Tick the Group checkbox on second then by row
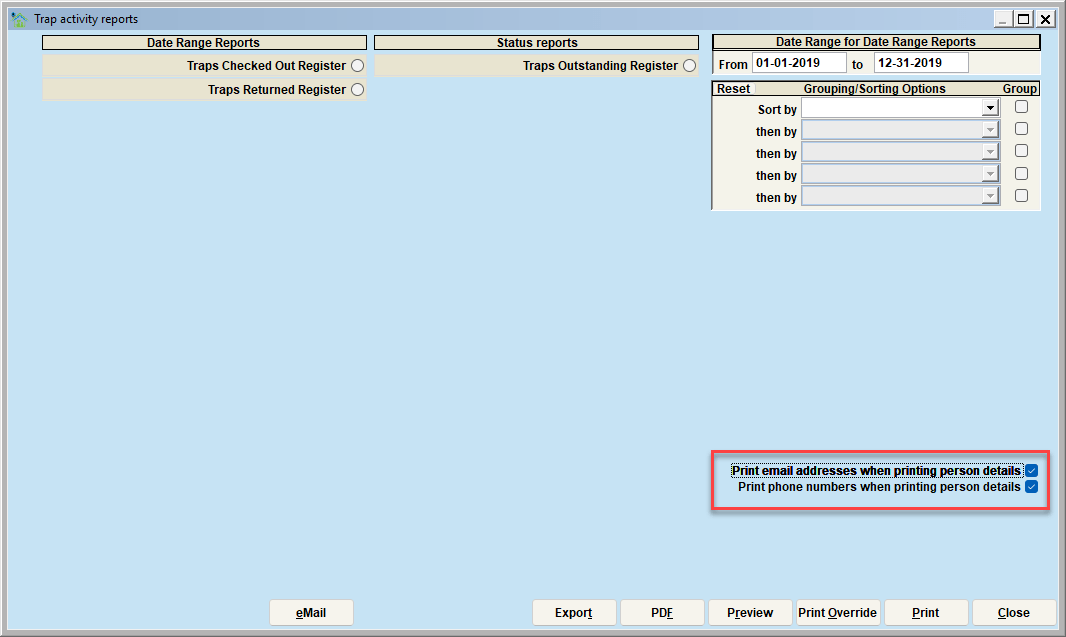1066x637 pixels. [x=1021, y=151]
